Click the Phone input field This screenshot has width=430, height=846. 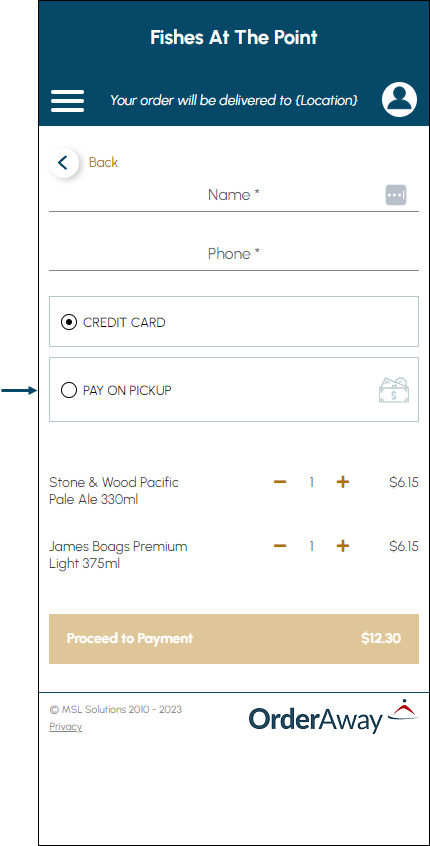point(234,254)
